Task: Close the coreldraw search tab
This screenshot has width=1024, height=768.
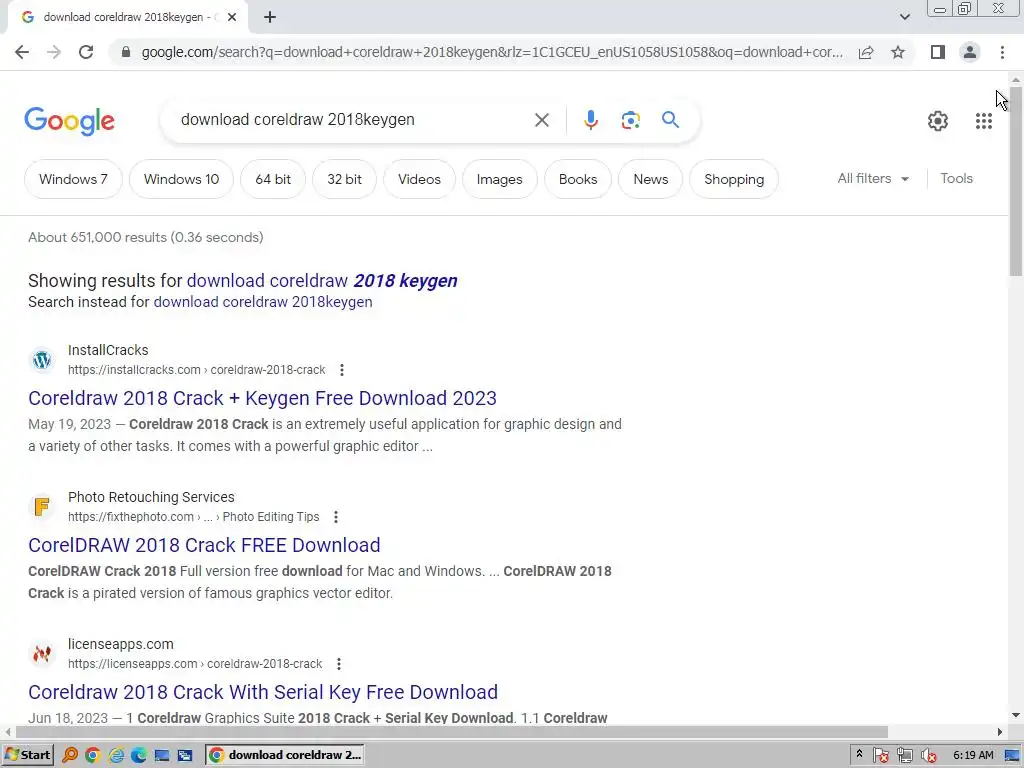Action: point(232,18)
